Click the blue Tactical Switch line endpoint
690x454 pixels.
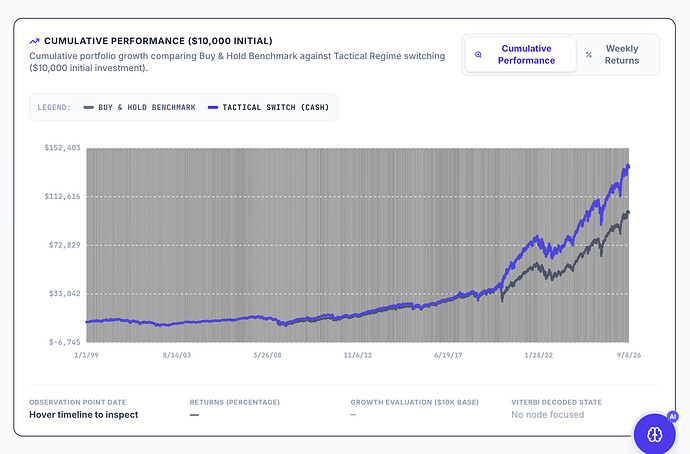tap(628, 166)
